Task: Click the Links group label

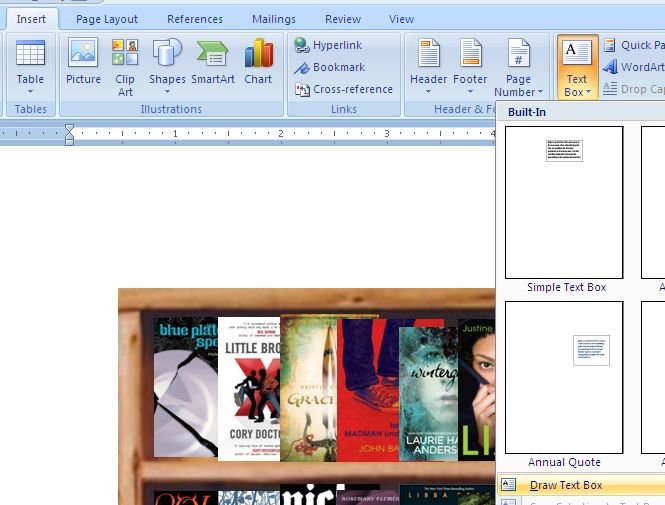Action: pyautogui.click(x=344, y=109)
